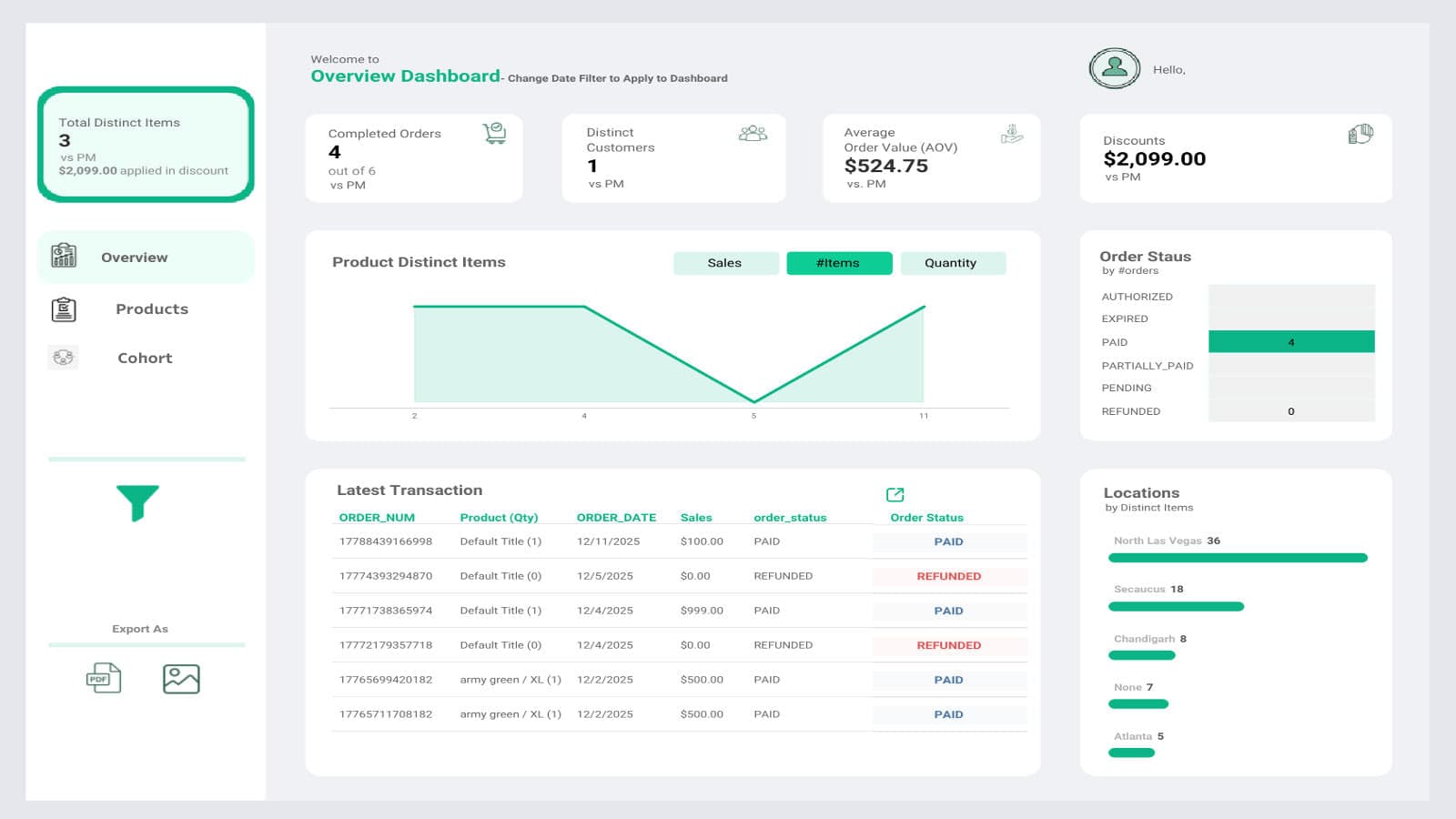Export dashboard as PDF icon
1456x819 pixels.
click(104, 678)
